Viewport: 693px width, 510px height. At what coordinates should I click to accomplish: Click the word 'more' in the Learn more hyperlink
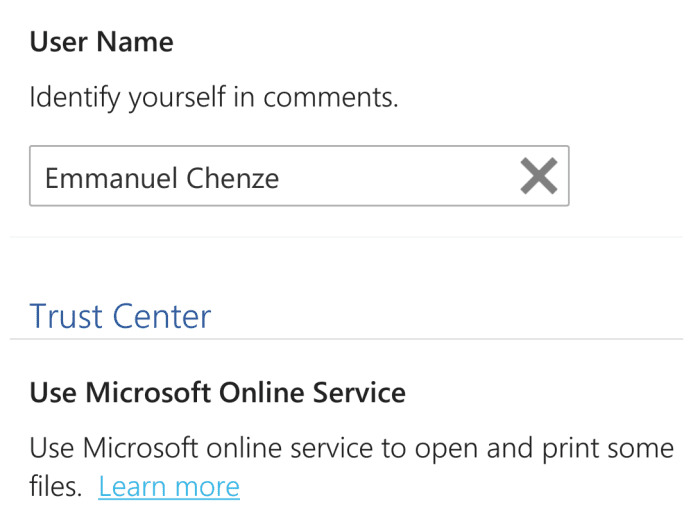(x=207, y=487)
